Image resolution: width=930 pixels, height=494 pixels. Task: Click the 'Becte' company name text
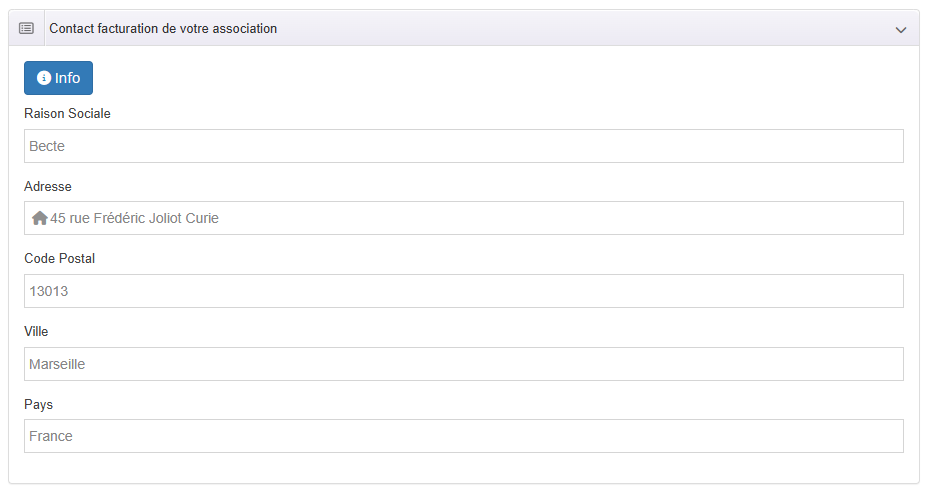pos(47,146)
